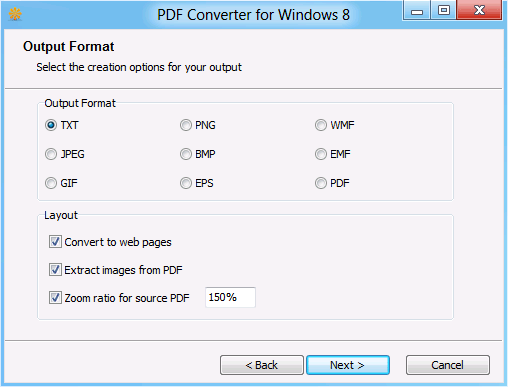Image resolution: width=508 pixels, height=387 pixels.
Task: Click the 'PDF Converter for Windows 8' title
Action: pyautogui.click(x=253, y=15)
